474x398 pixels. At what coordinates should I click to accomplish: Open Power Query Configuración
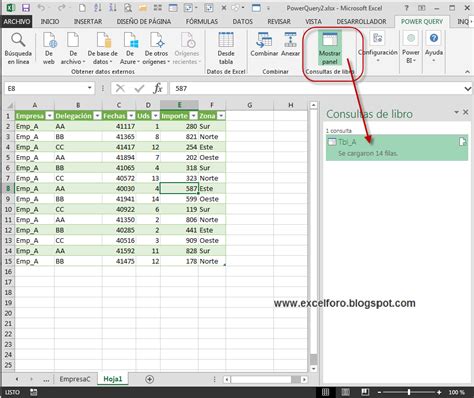[378, 47]
